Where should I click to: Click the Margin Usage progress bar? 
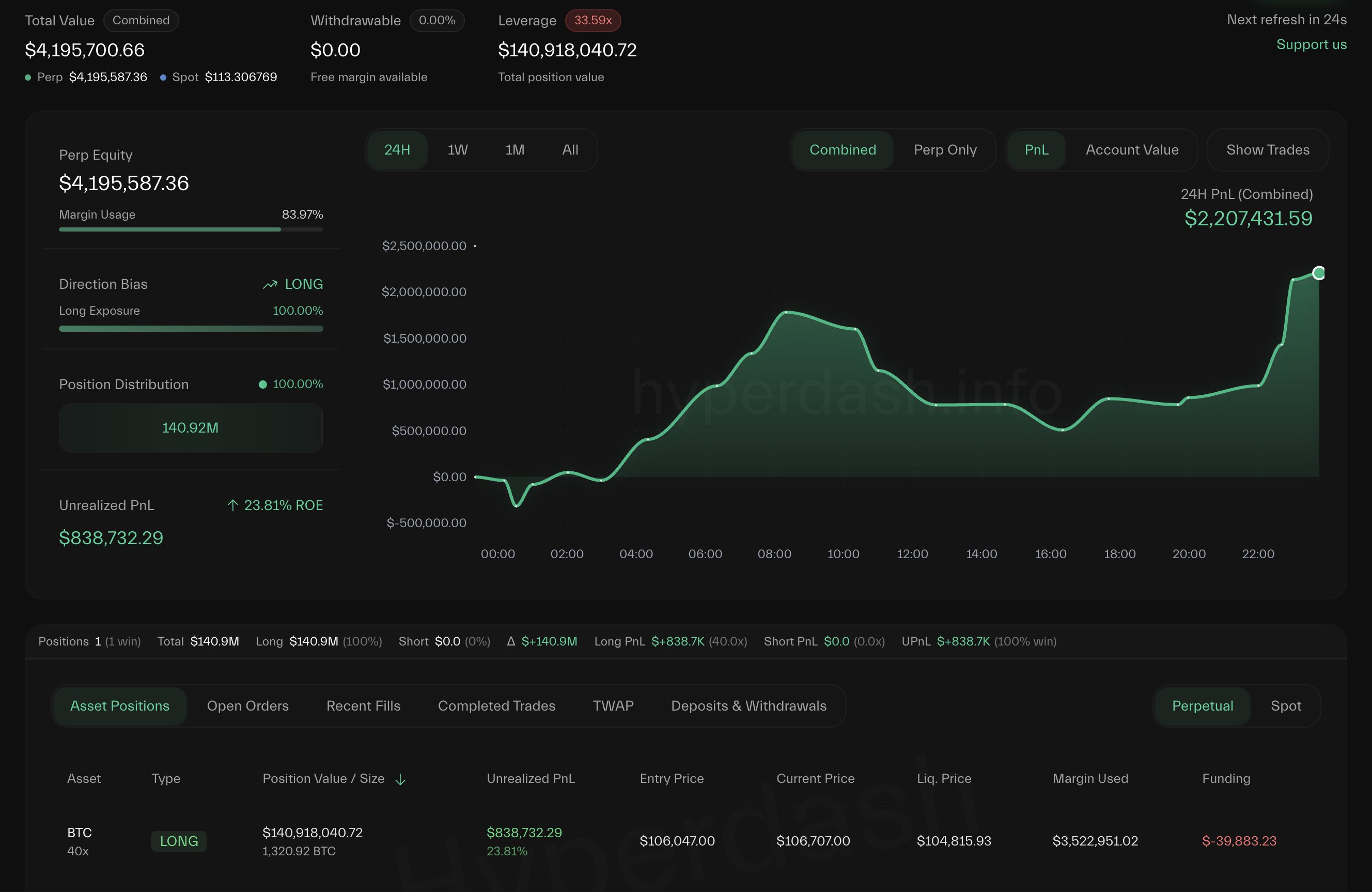(191, 229)
